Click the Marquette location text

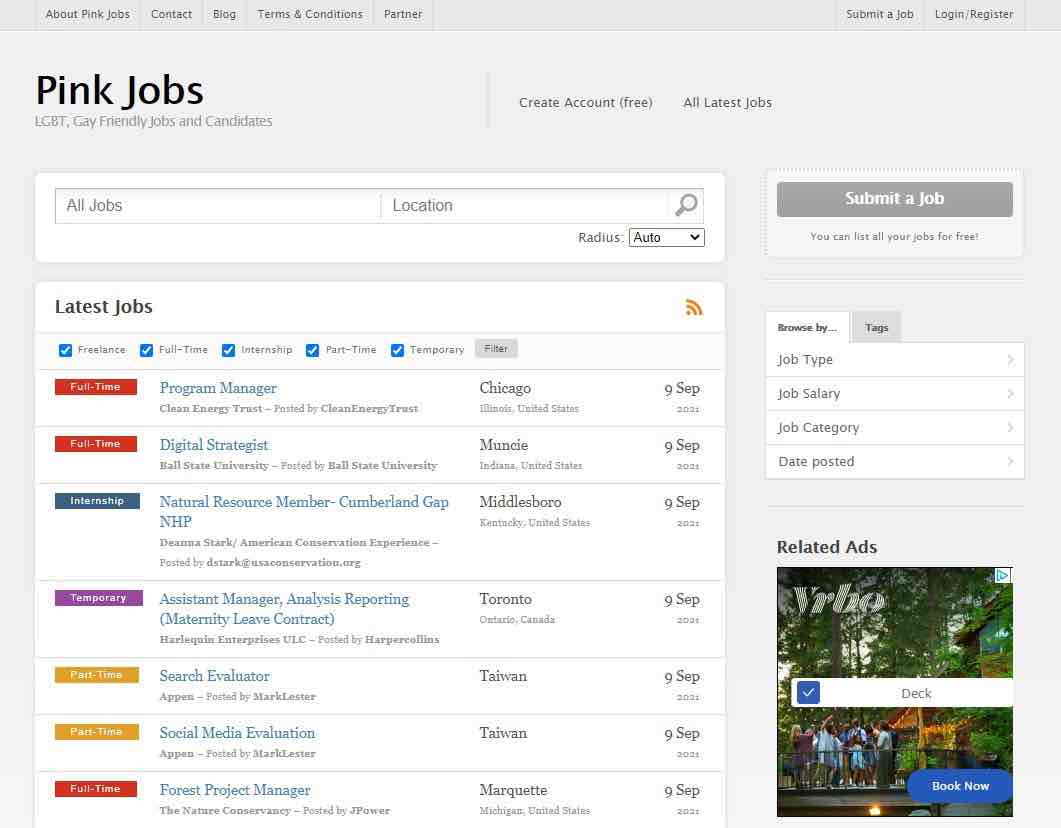513,790
